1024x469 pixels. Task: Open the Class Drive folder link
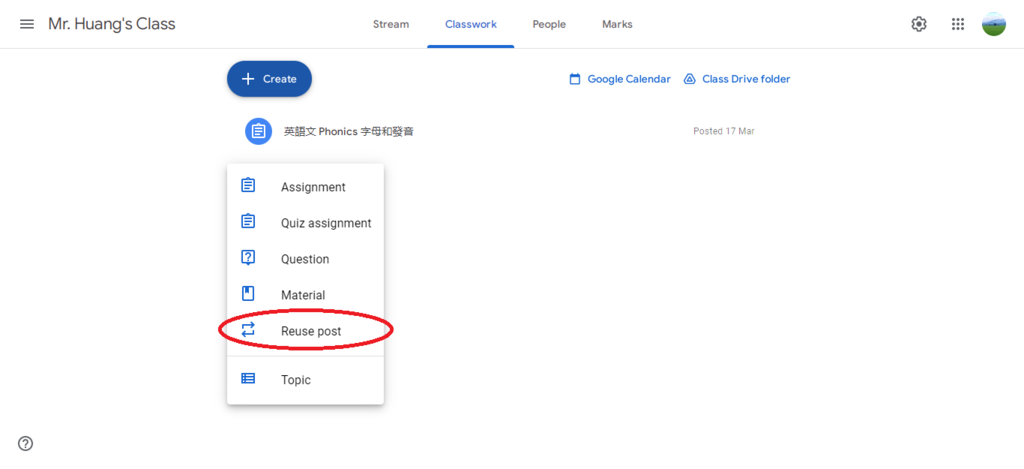(746, 79)
